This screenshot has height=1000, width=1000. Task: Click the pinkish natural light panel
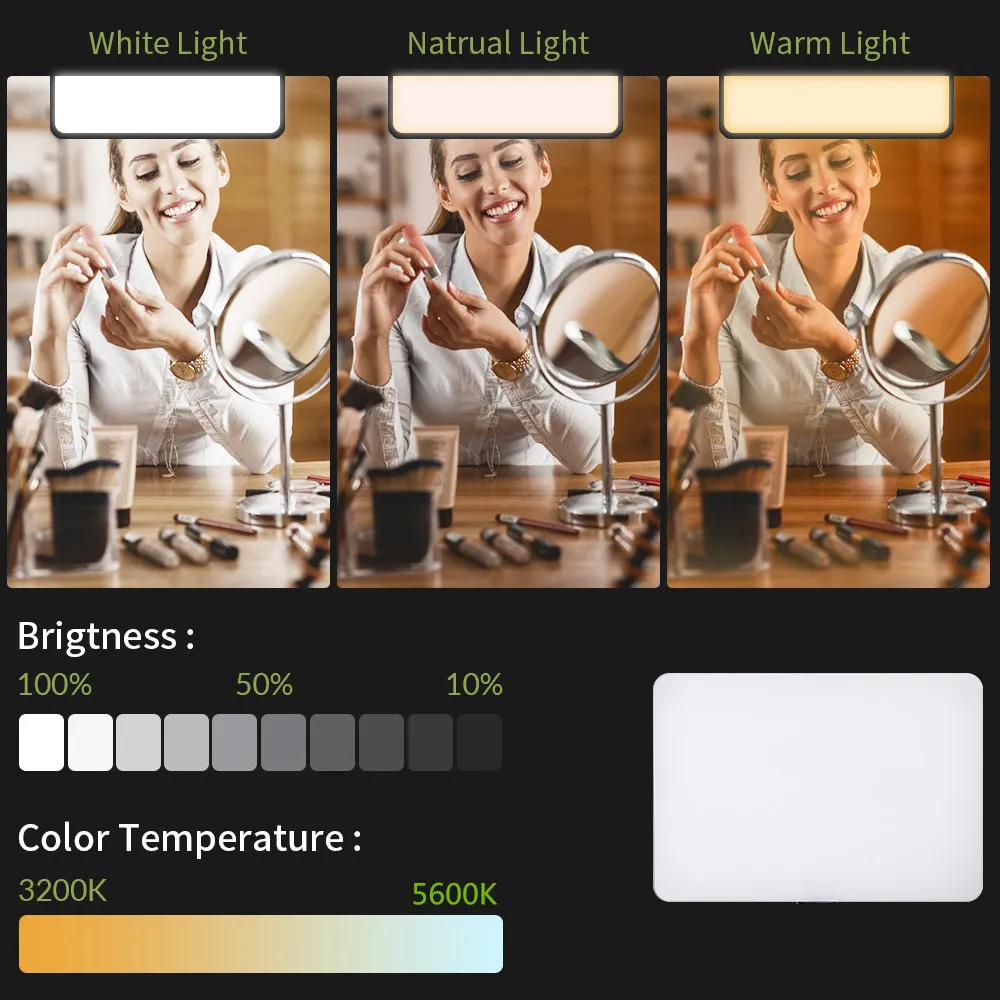click(505, 104)
